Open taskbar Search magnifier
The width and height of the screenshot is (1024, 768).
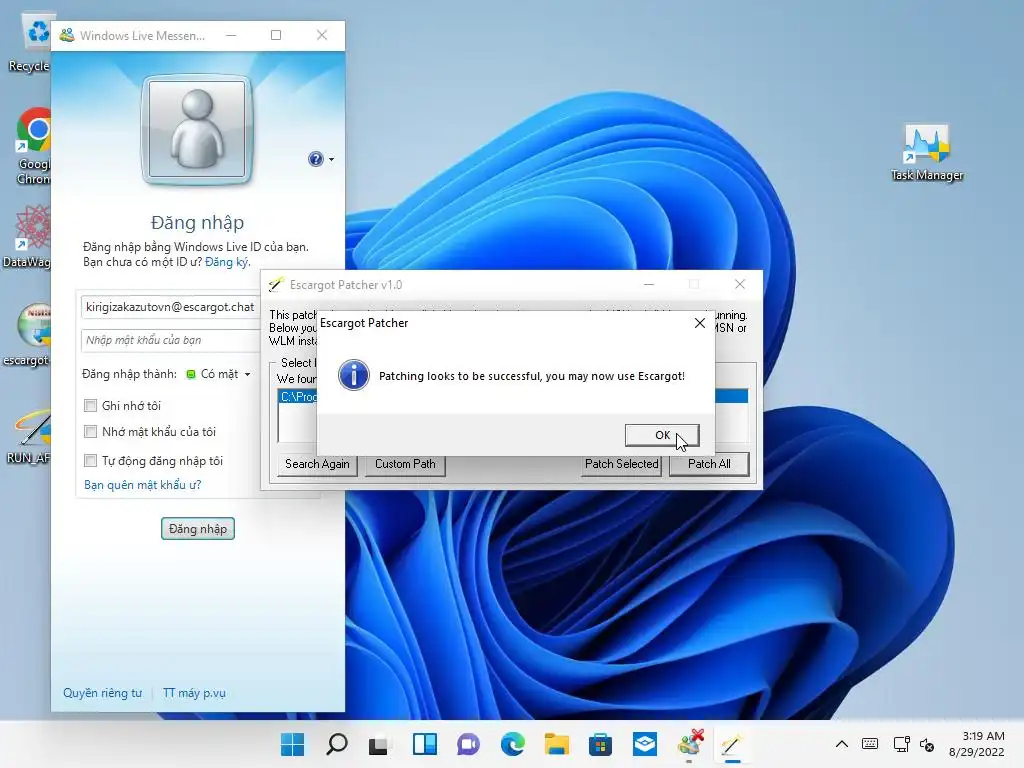[336, 744]
